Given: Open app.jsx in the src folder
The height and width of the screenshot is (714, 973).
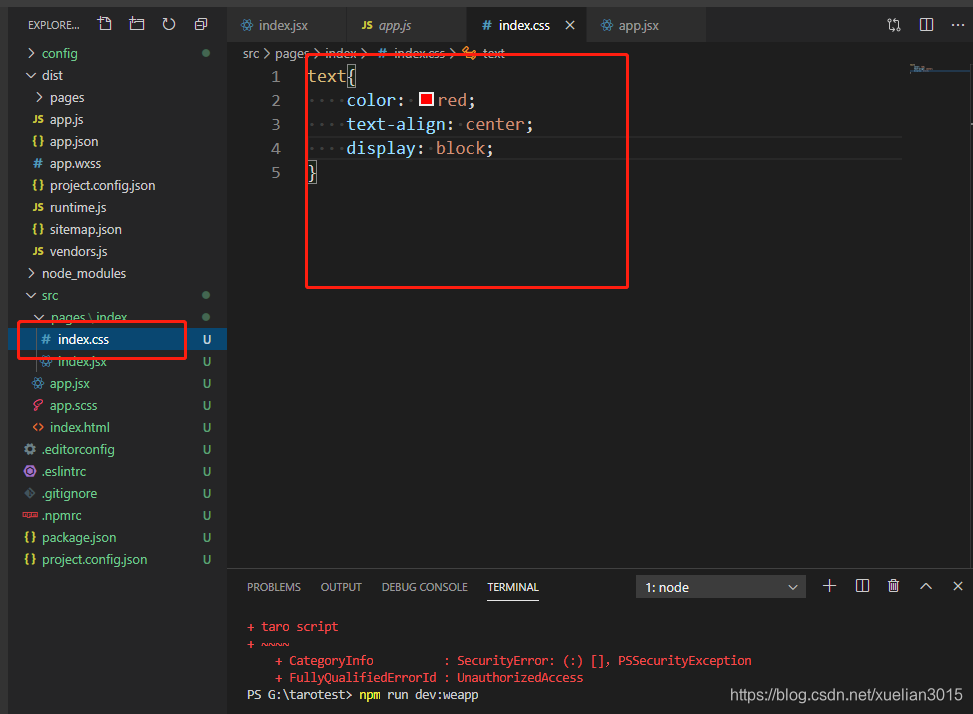Looking at the screenshot, I should coord(118,383).
